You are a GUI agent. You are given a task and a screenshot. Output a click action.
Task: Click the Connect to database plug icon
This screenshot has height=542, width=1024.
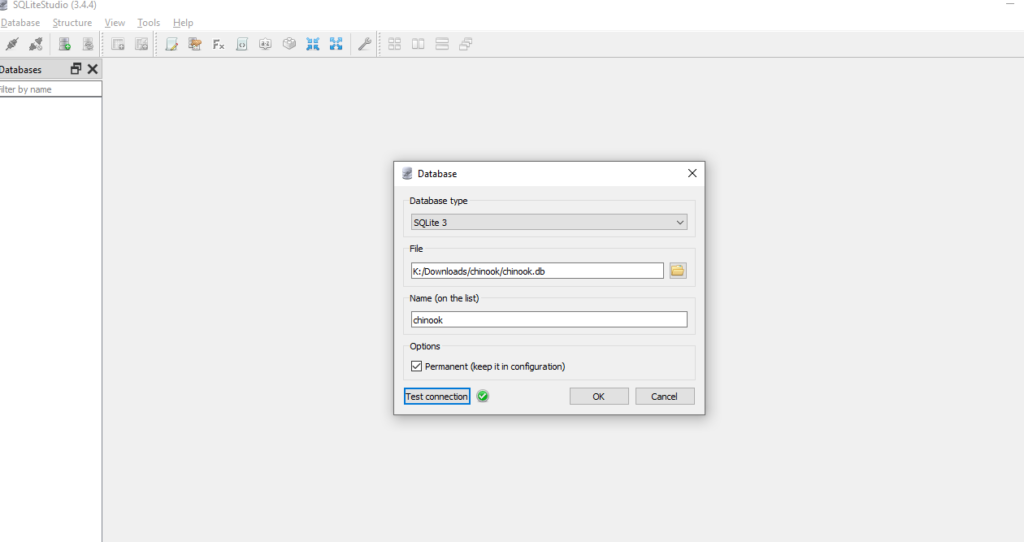pyautogui.click(x=12, y=44)
